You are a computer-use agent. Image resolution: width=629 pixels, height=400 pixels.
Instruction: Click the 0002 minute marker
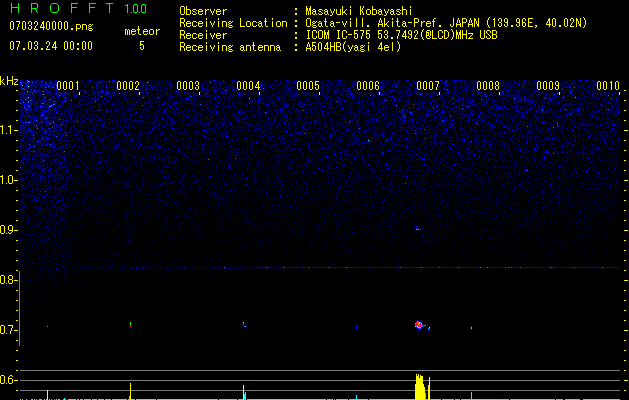[x=128, y=86]
